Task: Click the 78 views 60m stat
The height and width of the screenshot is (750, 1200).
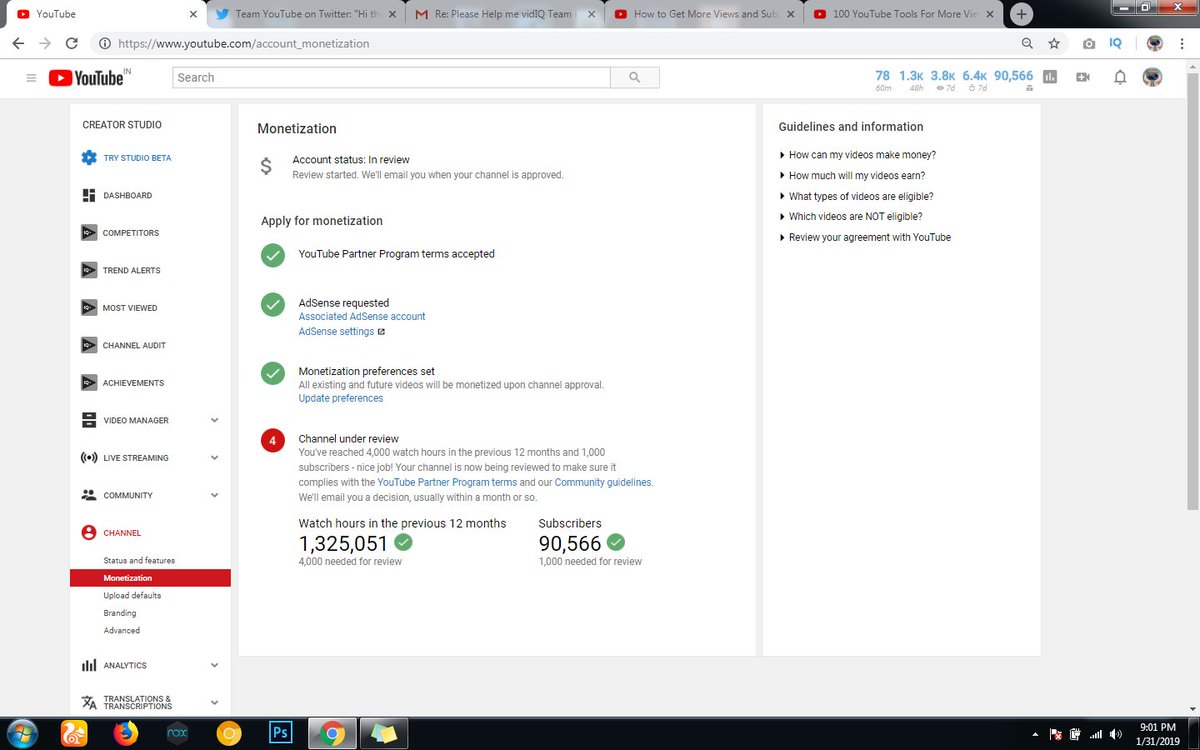Action: coord(882,80)
